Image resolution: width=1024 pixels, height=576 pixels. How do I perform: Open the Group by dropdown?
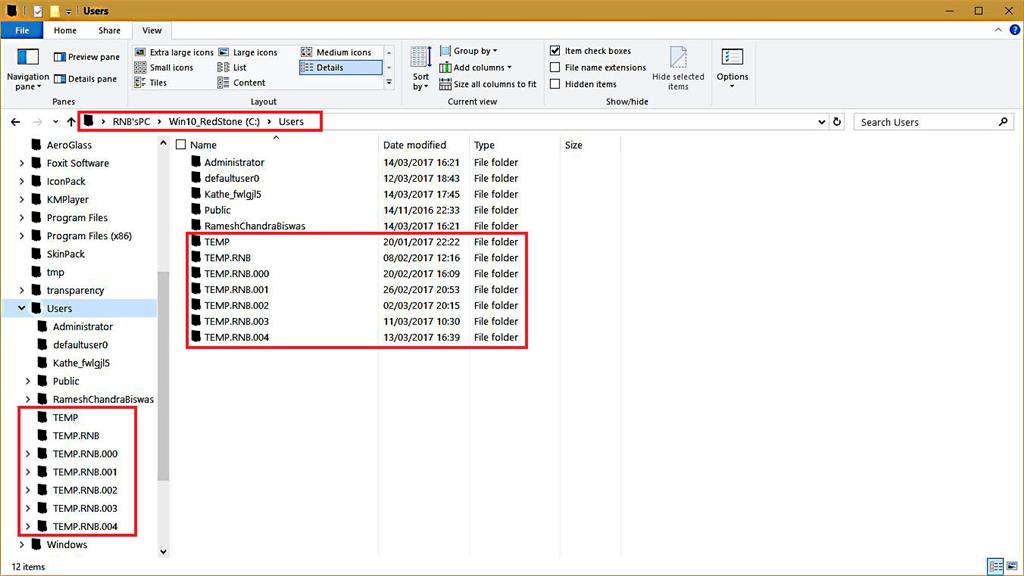pos(468,51)
